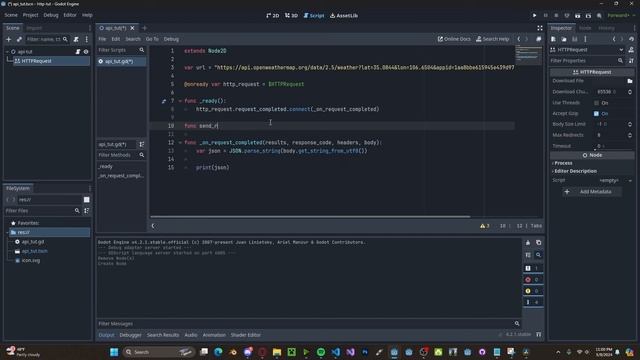Instantiate a child scene using the link icon
Viewport: 640px width, 360px height.
[x=19, y=40]
